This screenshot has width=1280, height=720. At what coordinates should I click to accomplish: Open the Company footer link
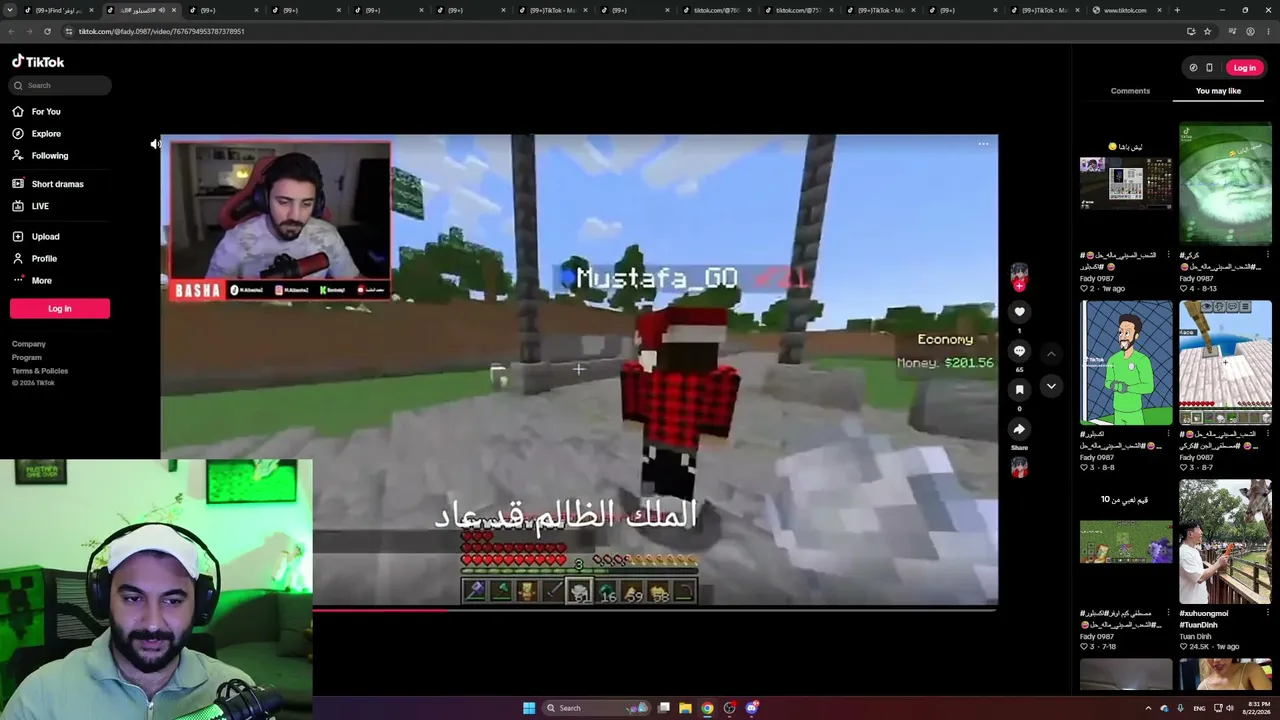(x=29, y=344)
